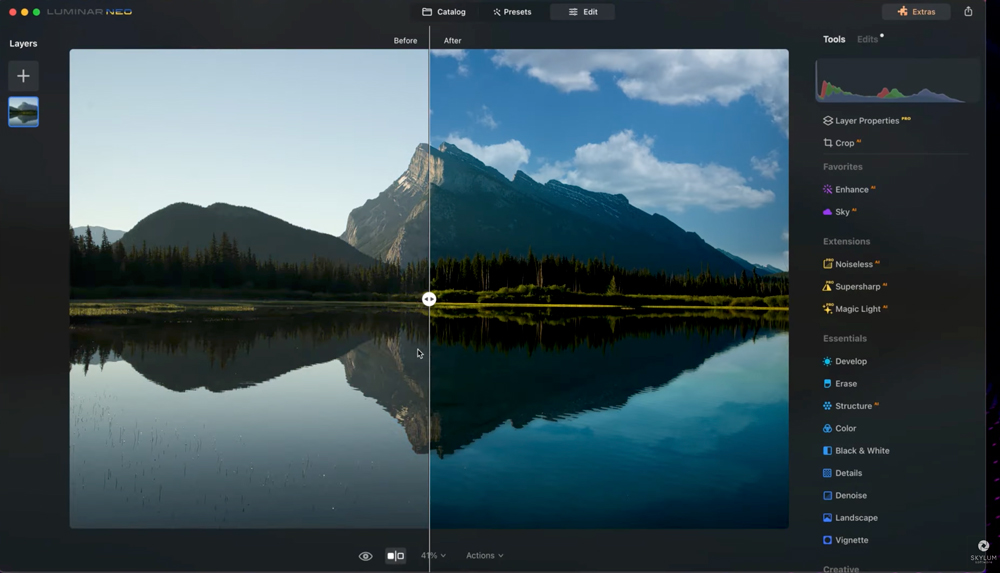Screen dimensions: 1000x573
Task: Open the Enhance AI tool
Action: 851,189
